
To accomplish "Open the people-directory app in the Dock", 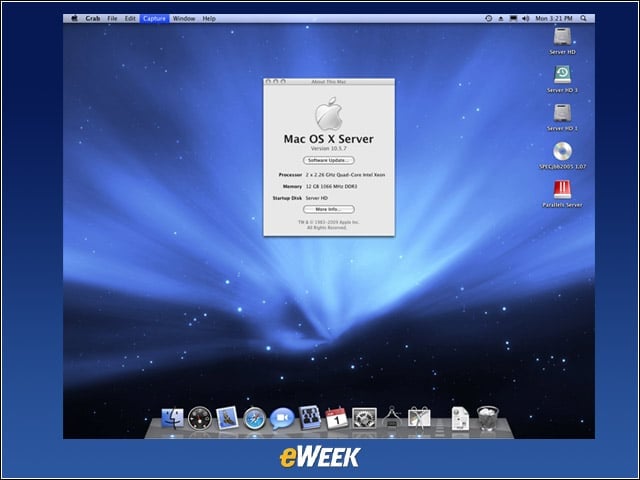I will (x=309, y=418).
